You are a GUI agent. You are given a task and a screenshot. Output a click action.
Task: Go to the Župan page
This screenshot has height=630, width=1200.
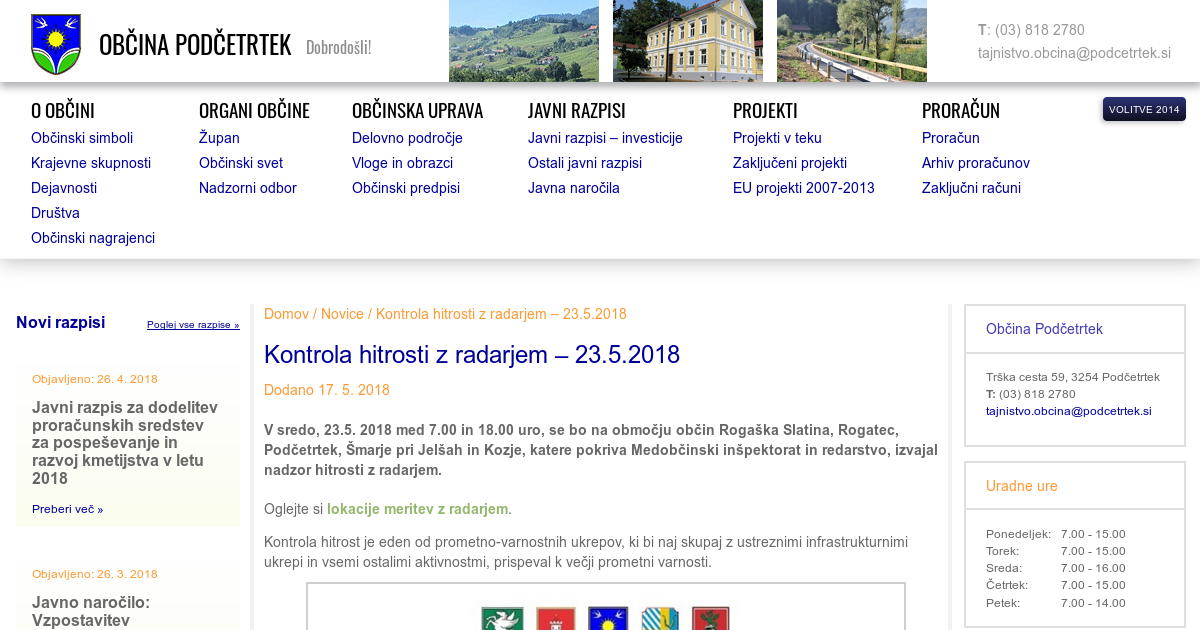coord(219,138)
